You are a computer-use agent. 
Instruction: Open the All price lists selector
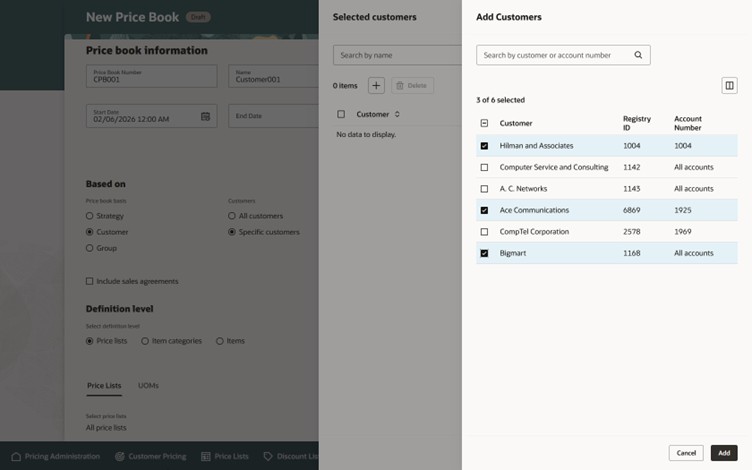[x=106, y=428]
